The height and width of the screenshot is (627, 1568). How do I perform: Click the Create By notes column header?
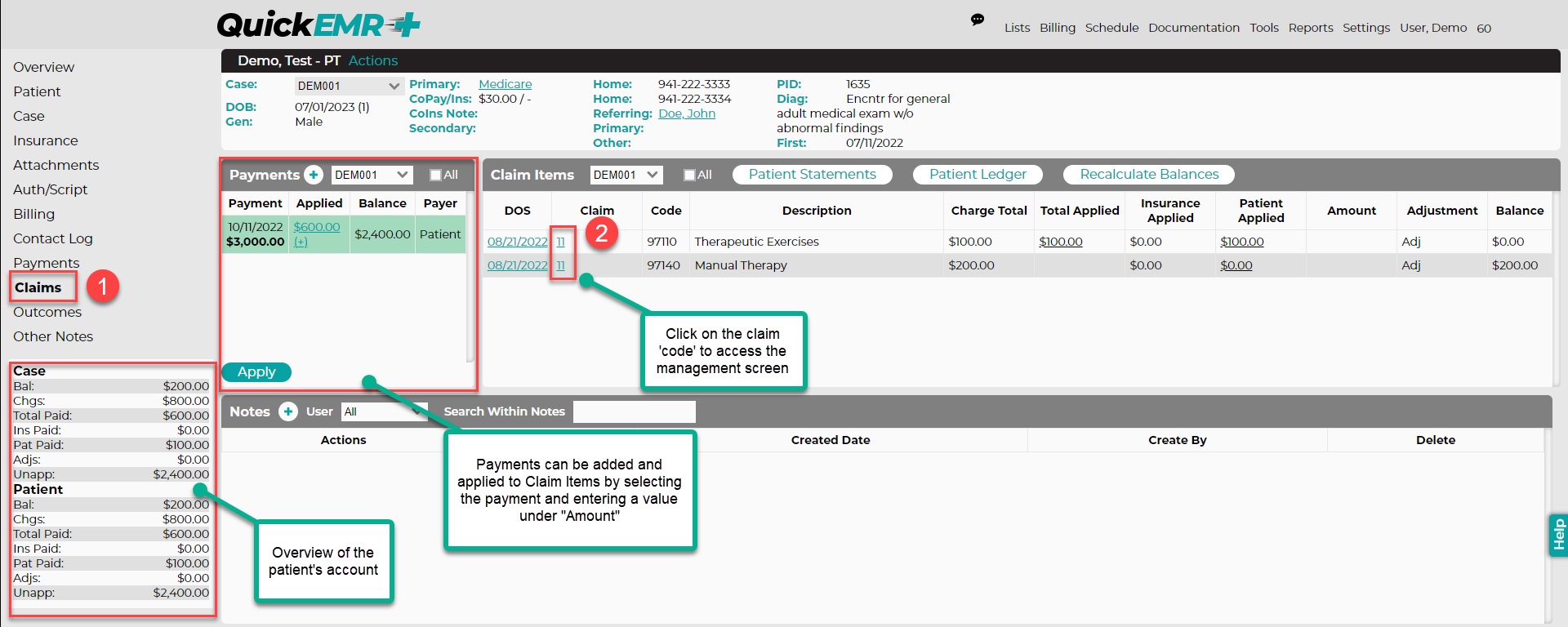coord(1177,440)
